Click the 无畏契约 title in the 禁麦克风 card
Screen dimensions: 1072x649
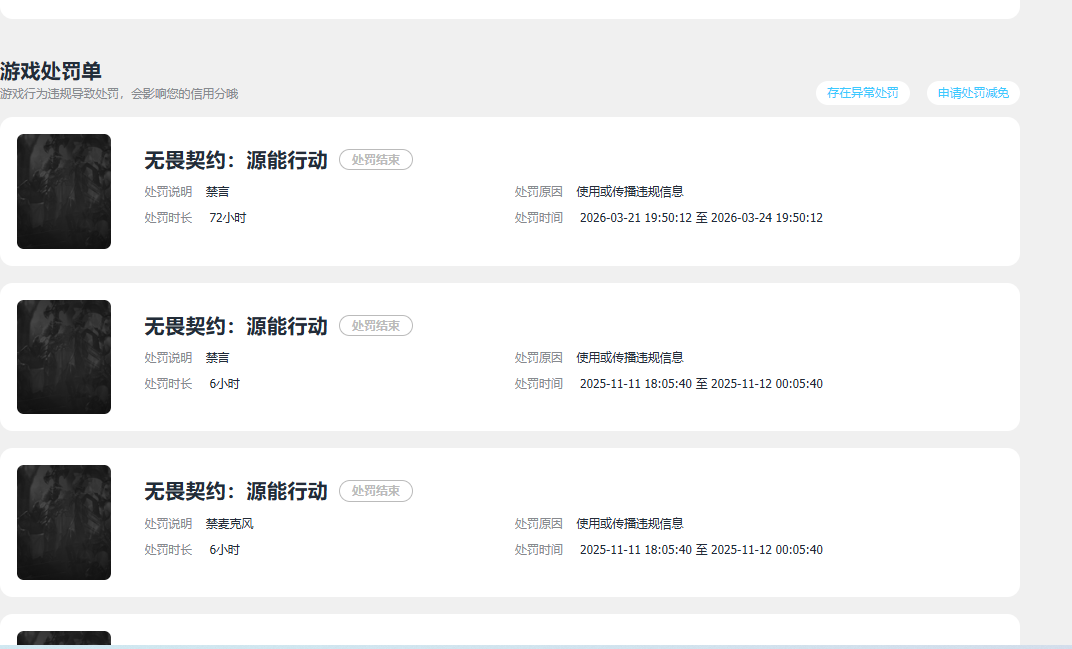236,491
